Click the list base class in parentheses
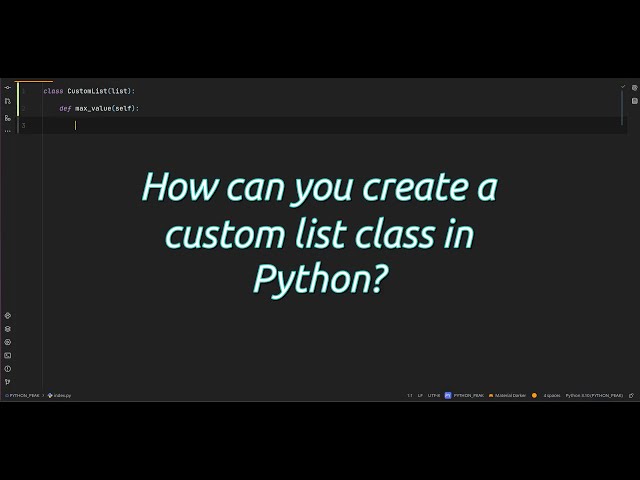Viewport: 640px width, 480px height. pyautogui.click(x=120, y=91)
